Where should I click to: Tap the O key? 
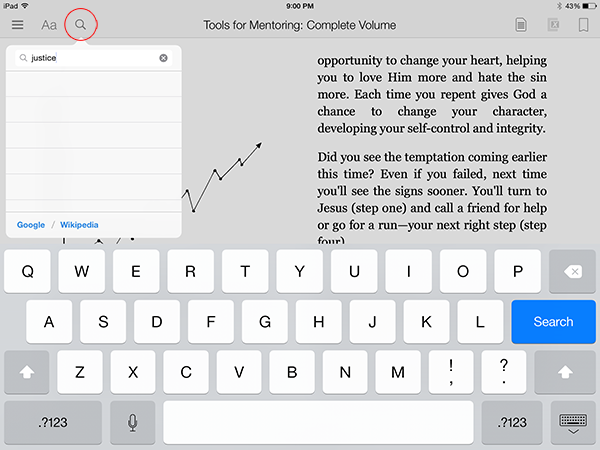tap(463, 272)
